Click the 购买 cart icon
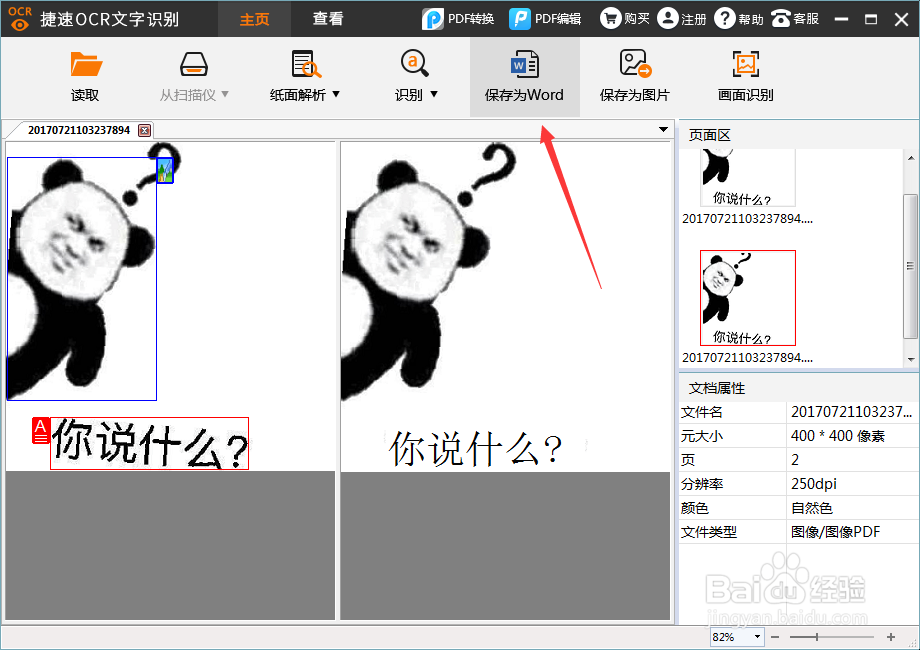The image size is (920, 650). click(x=610, y=18)
